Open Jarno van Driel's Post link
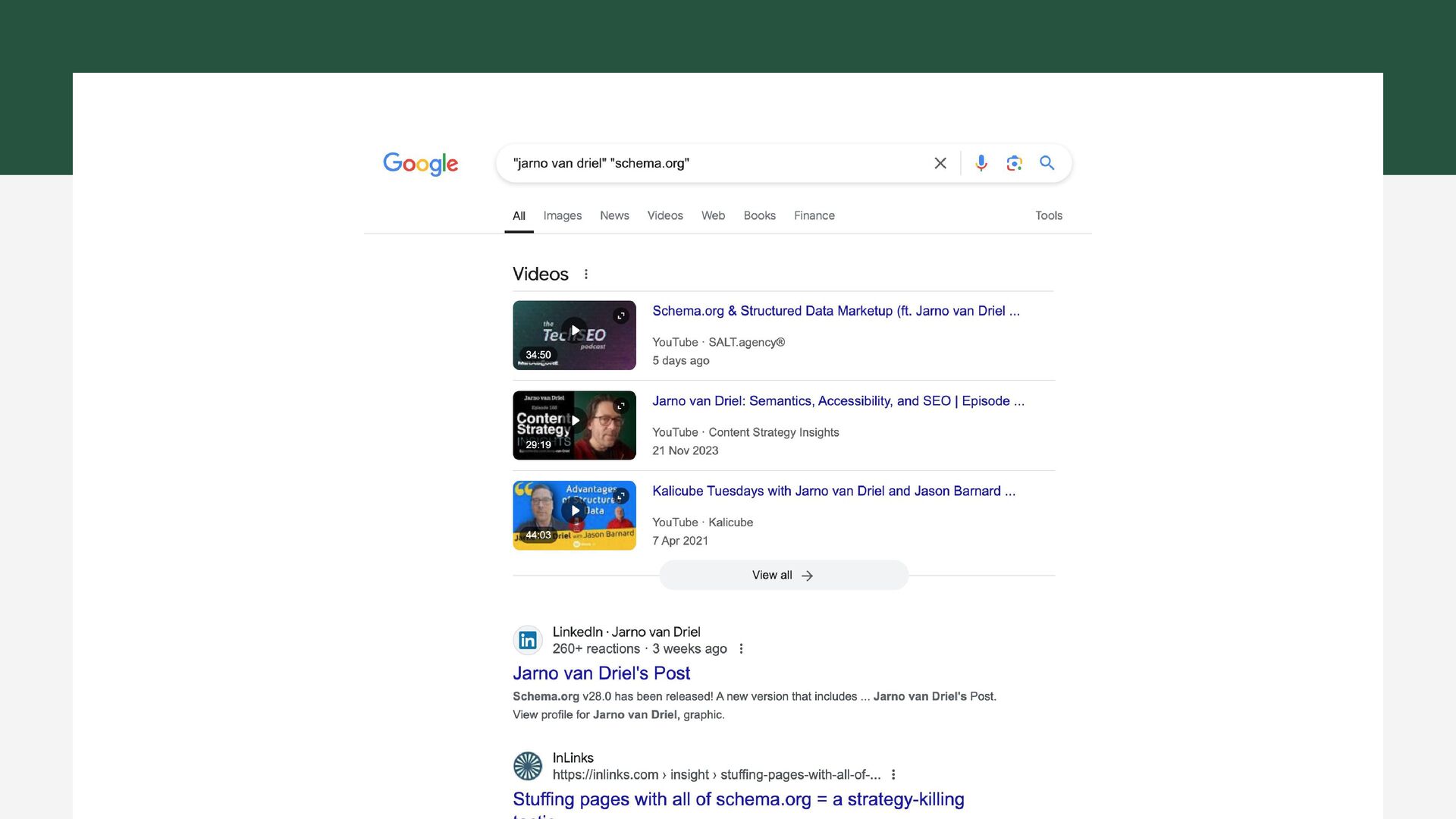Screen dimensions: 1456x819 coord(601,673)
